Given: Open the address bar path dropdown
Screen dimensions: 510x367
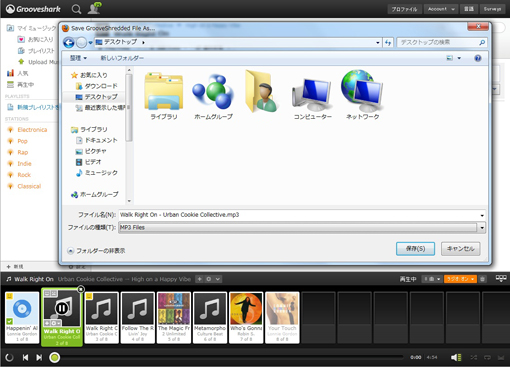Looking at the screenshot, I should coord(377,43).
